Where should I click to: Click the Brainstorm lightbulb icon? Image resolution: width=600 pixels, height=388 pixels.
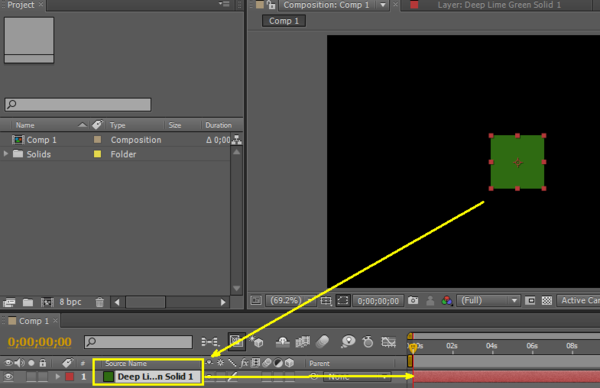pos(348,341)
